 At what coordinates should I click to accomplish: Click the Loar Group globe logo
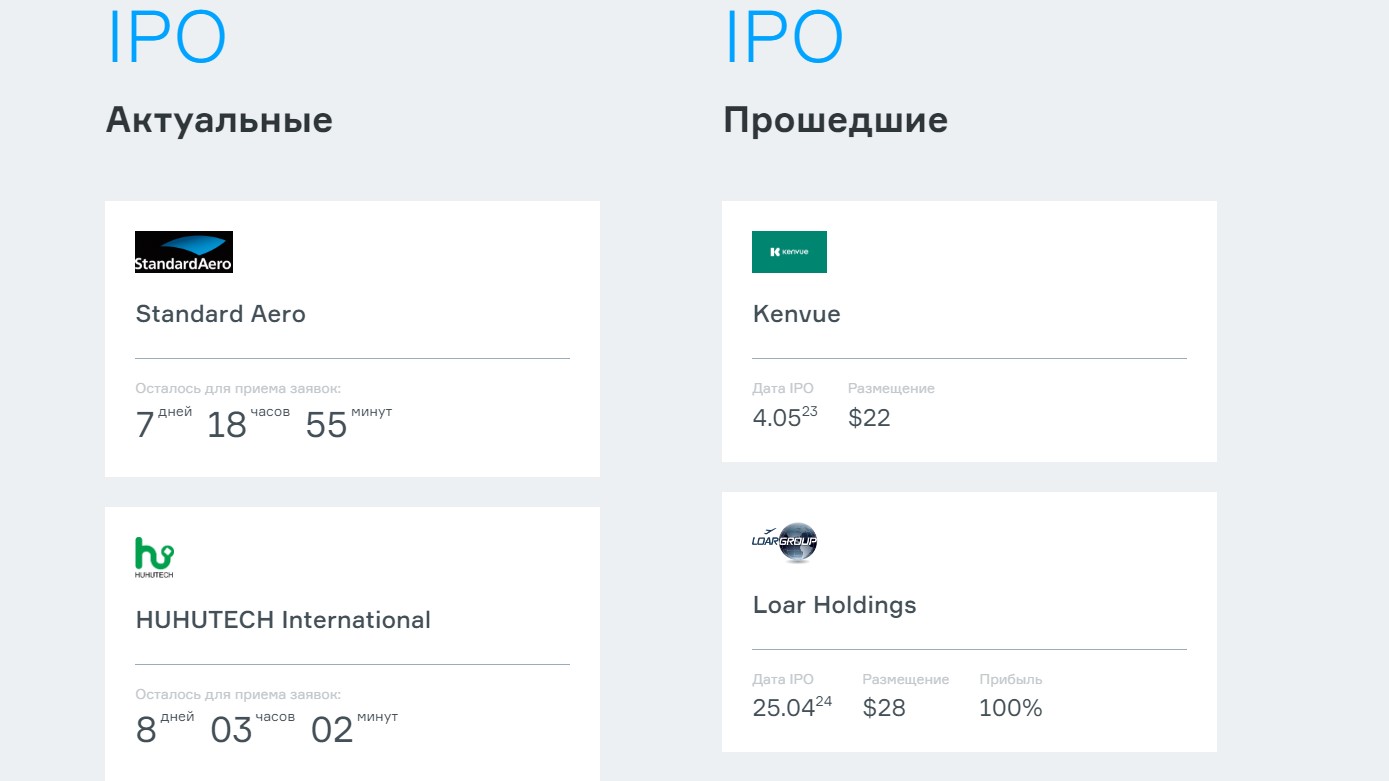click(x=785, y=543)
